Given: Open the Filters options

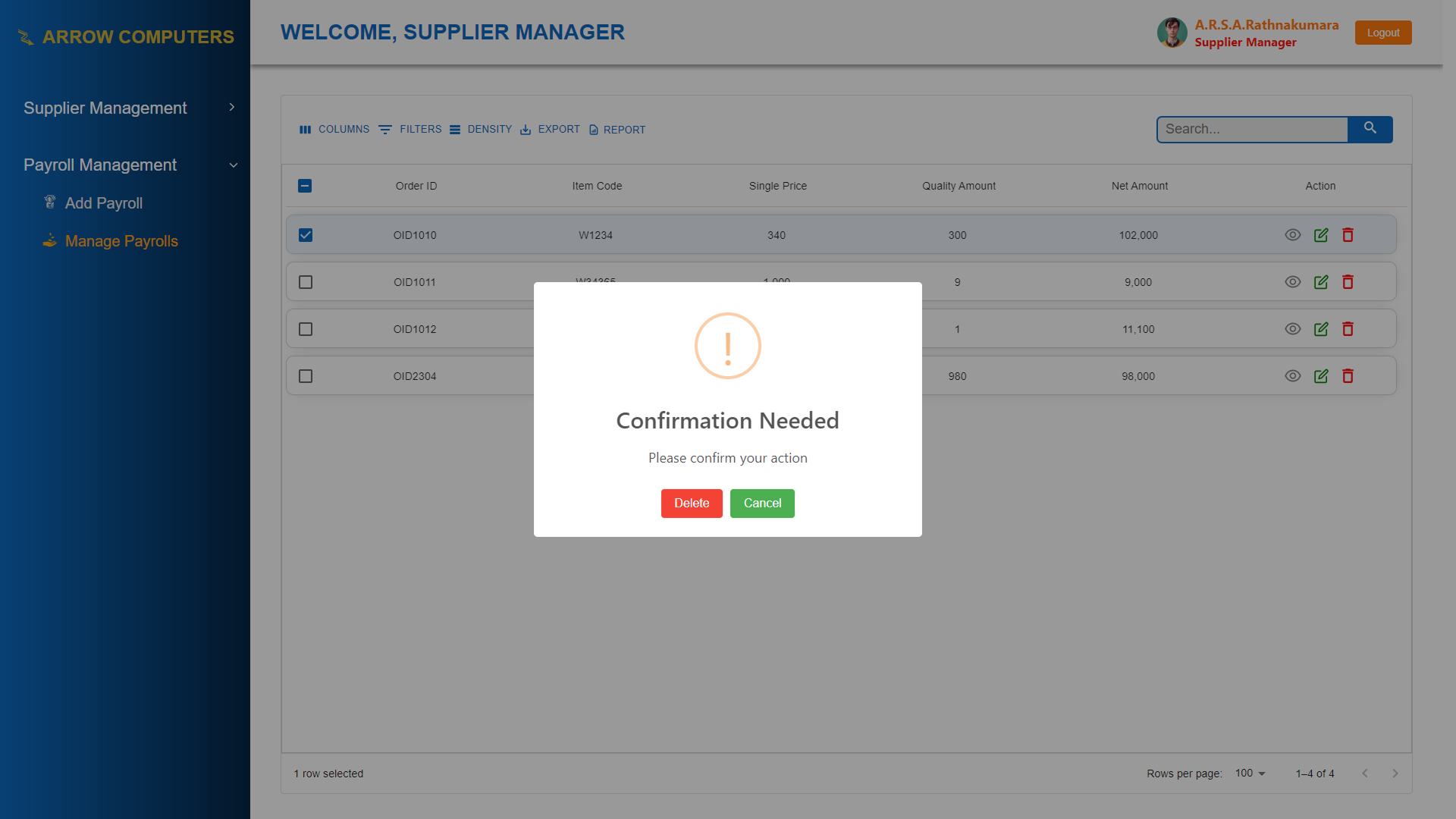Looking at the screenshot, I should (x=410, y=129).
